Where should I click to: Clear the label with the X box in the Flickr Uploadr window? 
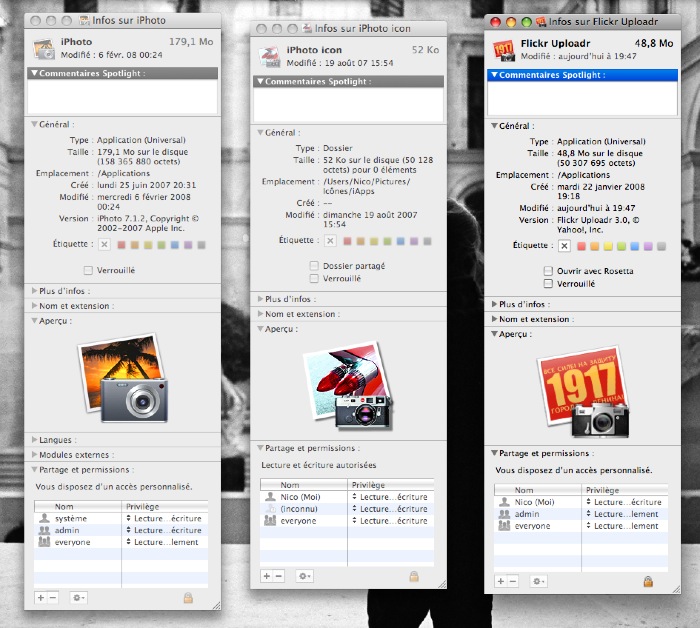click(564, 246)
